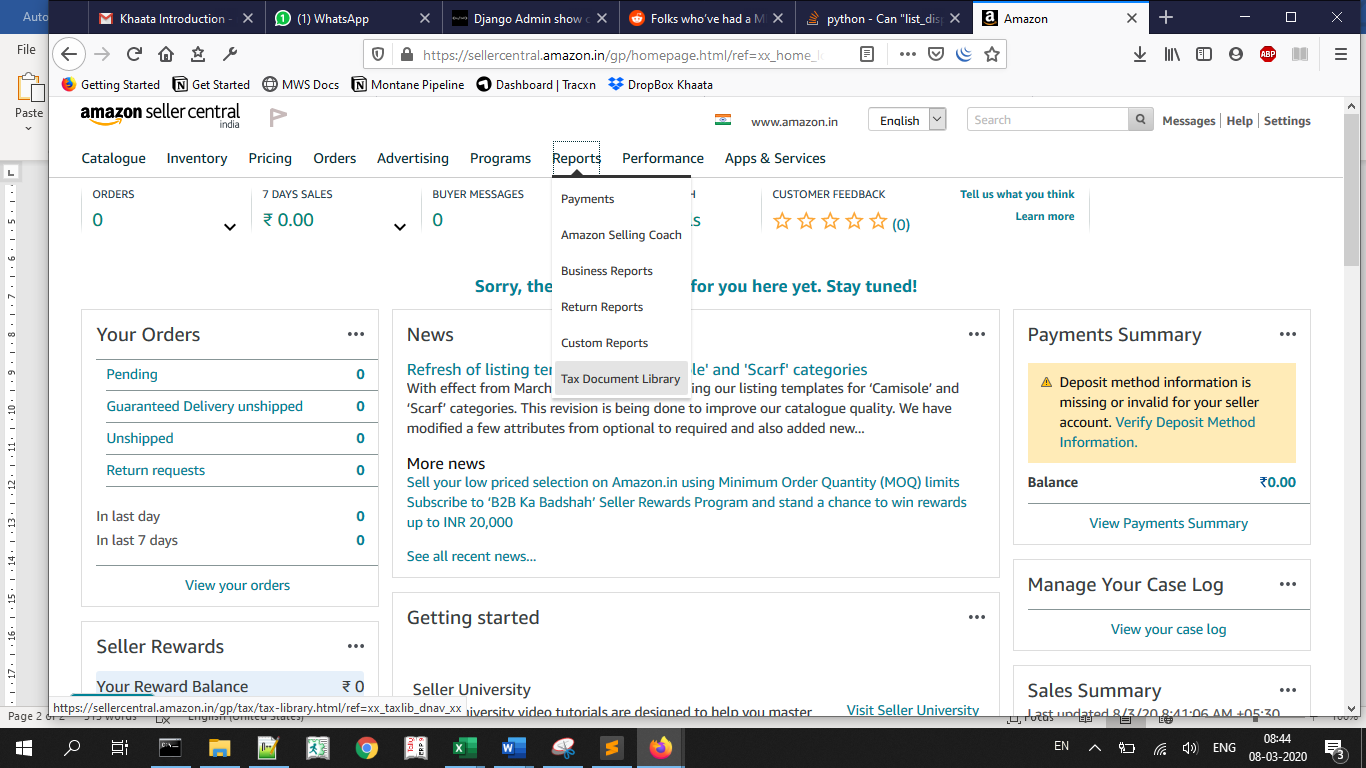1366x768 pixels.
Task: Open the Firefox home page icon
Action: 166,55
